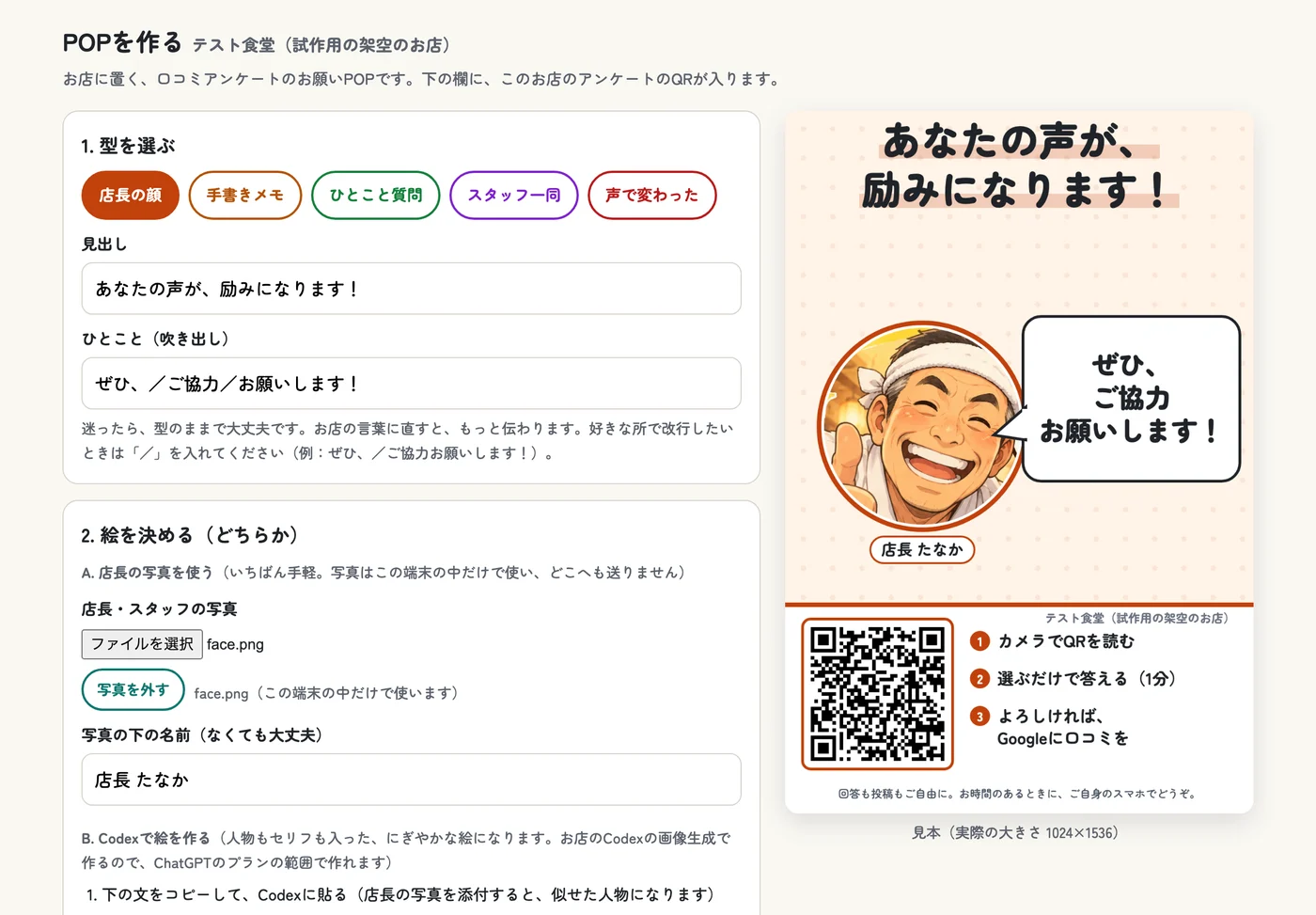The image size is (1316, 915).
Task: Click the smiling shop manager portrait
Action: tap(922, 424)
